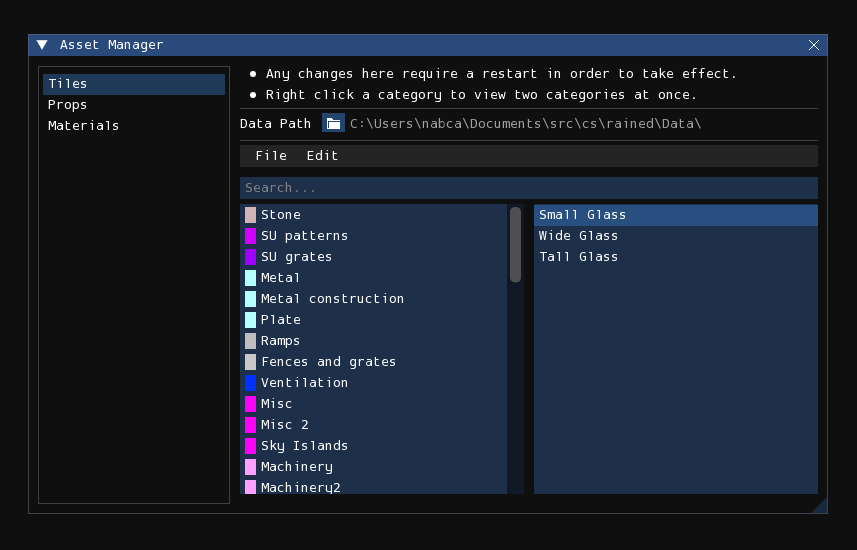Select the Metal construction category
The width and height of the screenshot is (857, 550).
click(x=375, y=299)
